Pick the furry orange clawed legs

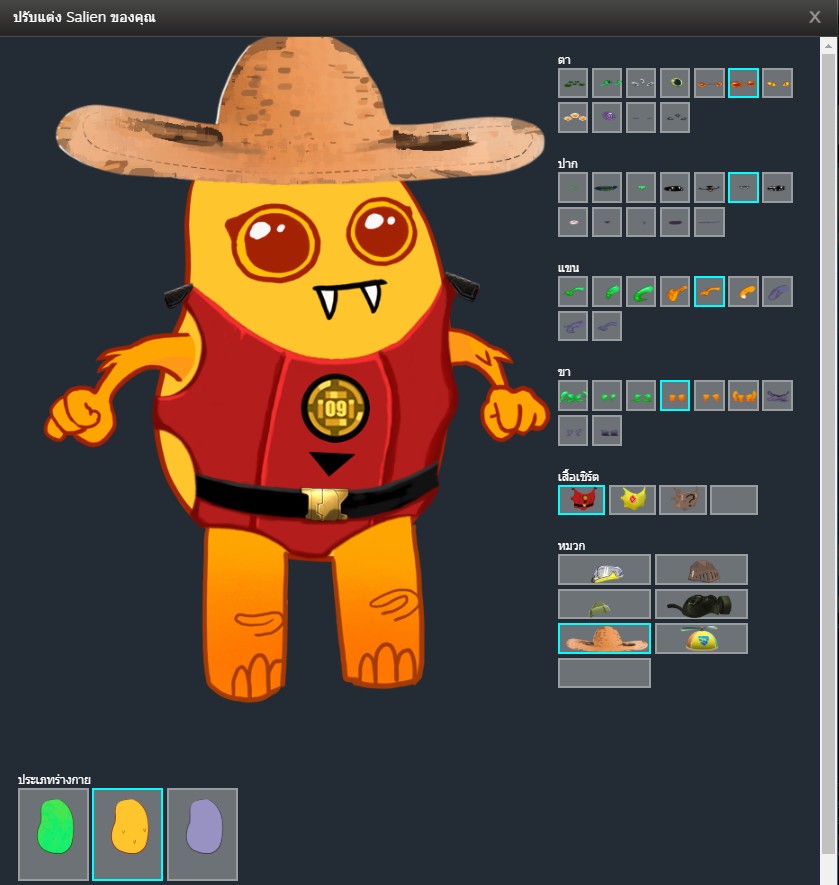pos(743,396)
